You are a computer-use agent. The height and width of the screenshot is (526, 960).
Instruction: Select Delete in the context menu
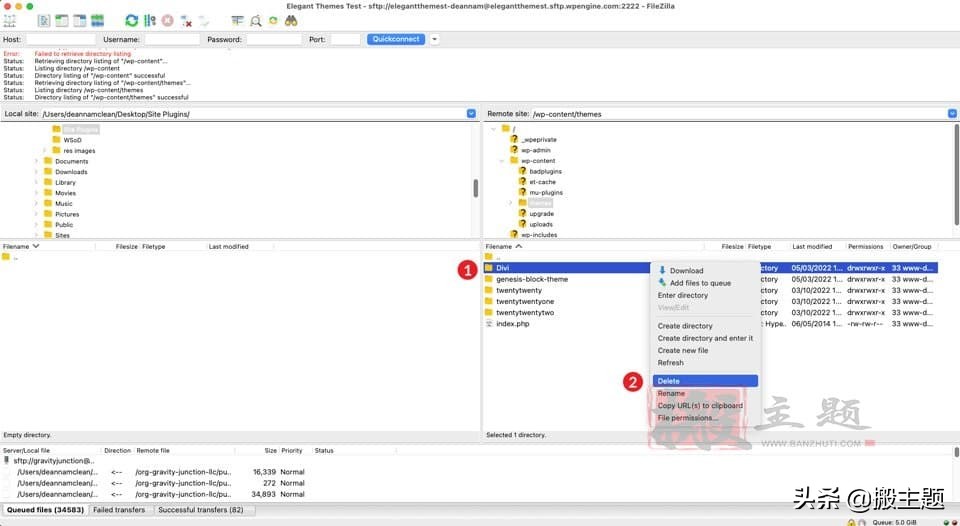(669, 381)
